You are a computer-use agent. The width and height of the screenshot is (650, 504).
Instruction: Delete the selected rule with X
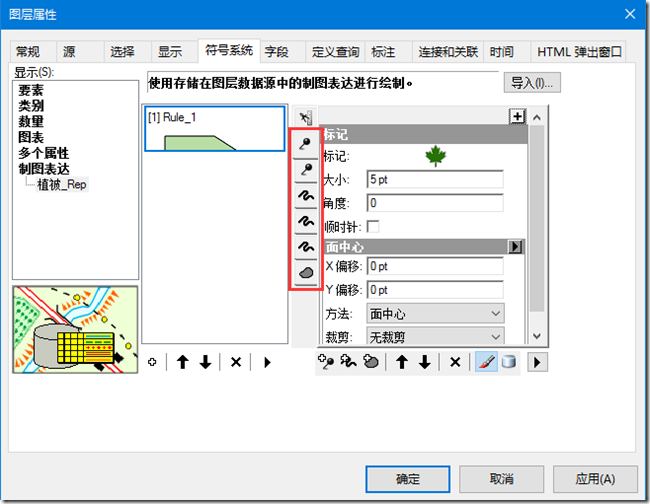tap(235, 362)
